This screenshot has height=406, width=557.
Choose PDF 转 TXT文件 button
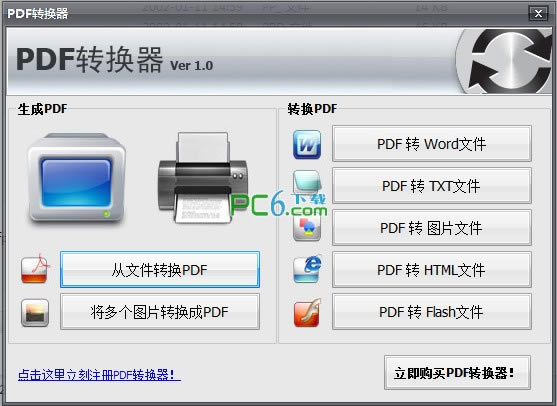pos(432,185)
